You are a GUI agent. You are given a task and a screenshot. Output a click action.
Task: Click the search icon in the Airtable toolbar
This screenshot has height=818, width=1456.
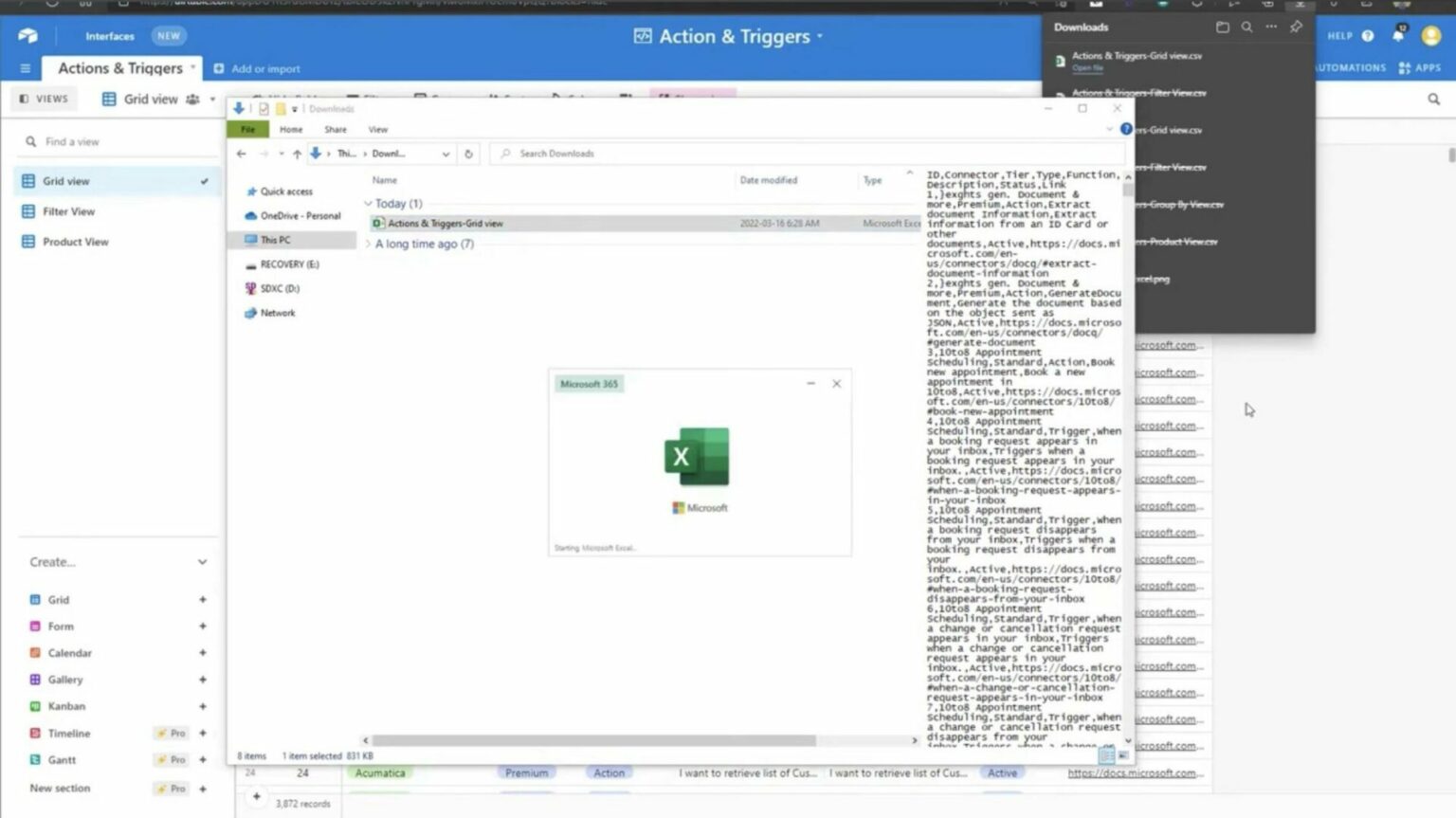[x=1431, y=99]
